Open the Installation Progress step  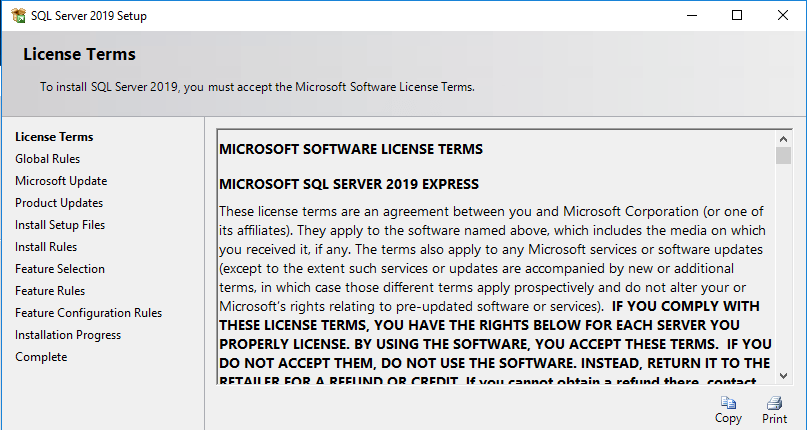click(68, 335)
